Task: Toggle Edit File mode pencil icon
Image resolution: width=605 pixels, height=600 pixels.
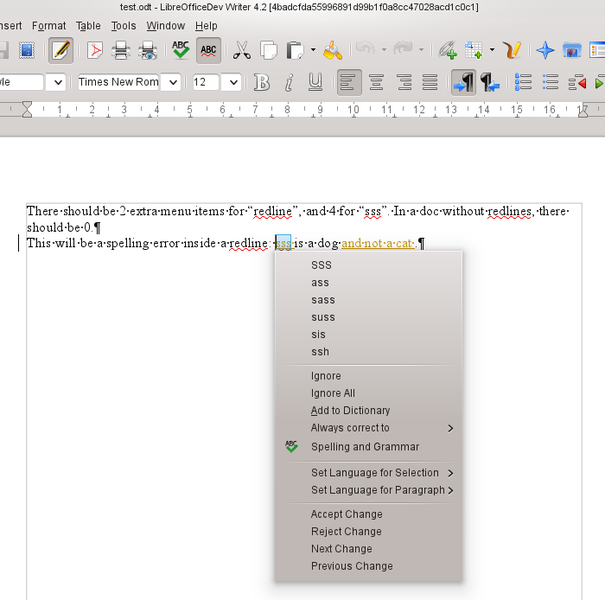Action: 61,51
